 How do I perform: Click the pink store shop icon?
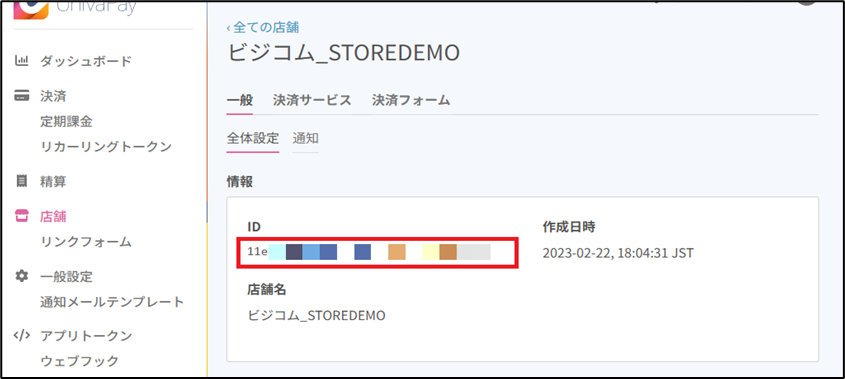21,216
